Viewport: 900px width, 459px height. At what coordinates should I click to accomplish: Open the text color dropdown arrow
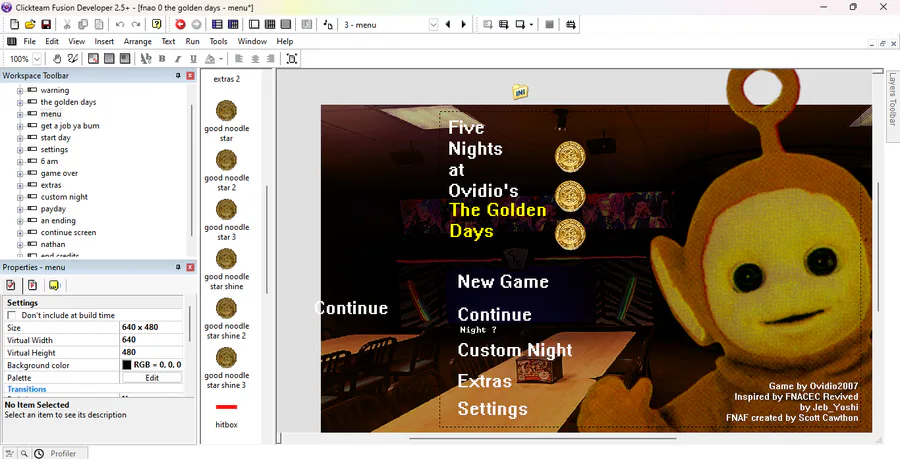(x=221, y=59)
